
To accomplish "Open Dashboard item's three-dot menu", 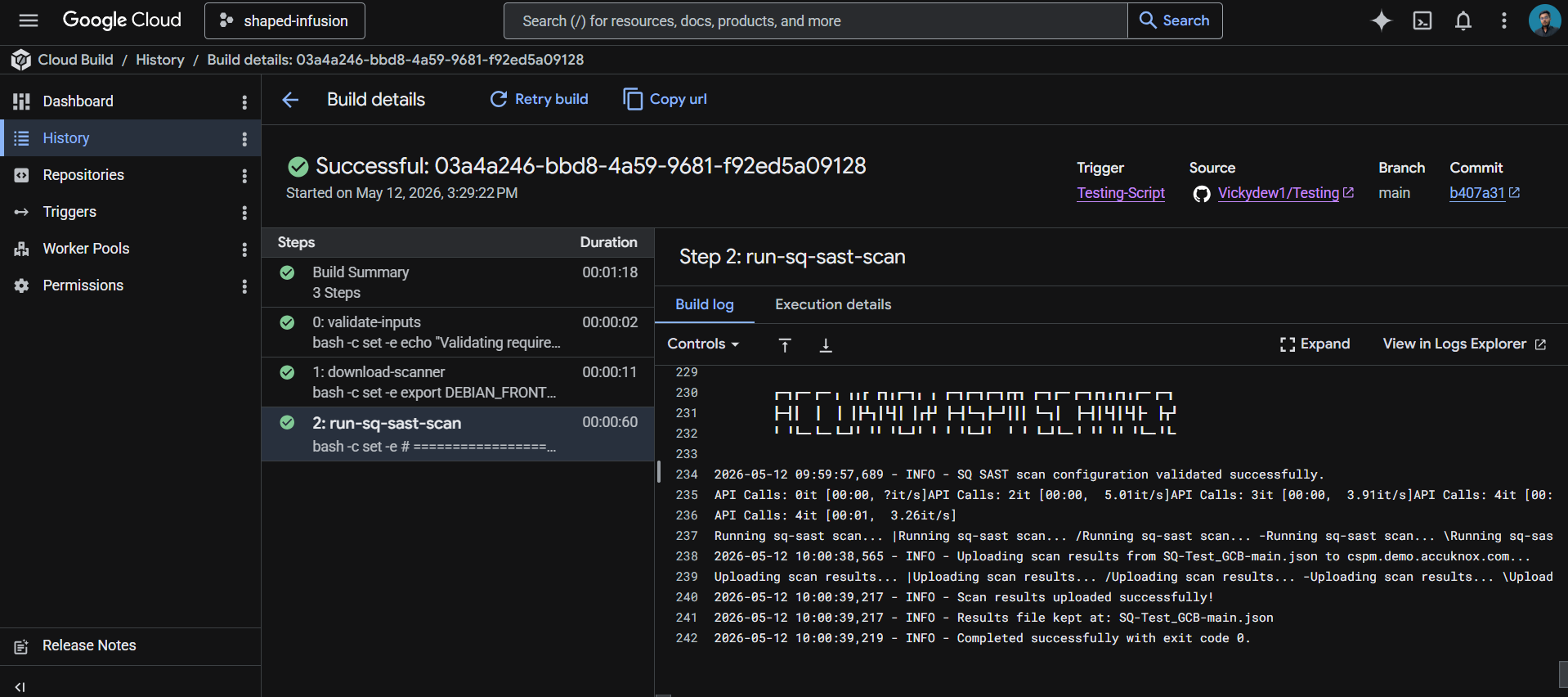I will click(244, 101).
